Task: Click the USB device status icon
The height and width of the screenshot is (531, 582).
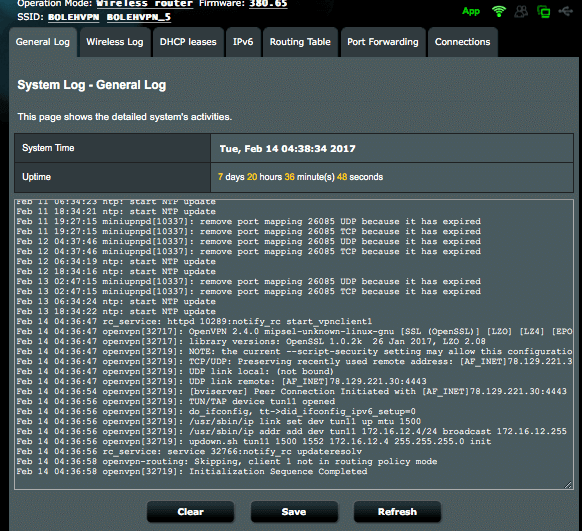Action: (x=566, y=12)
